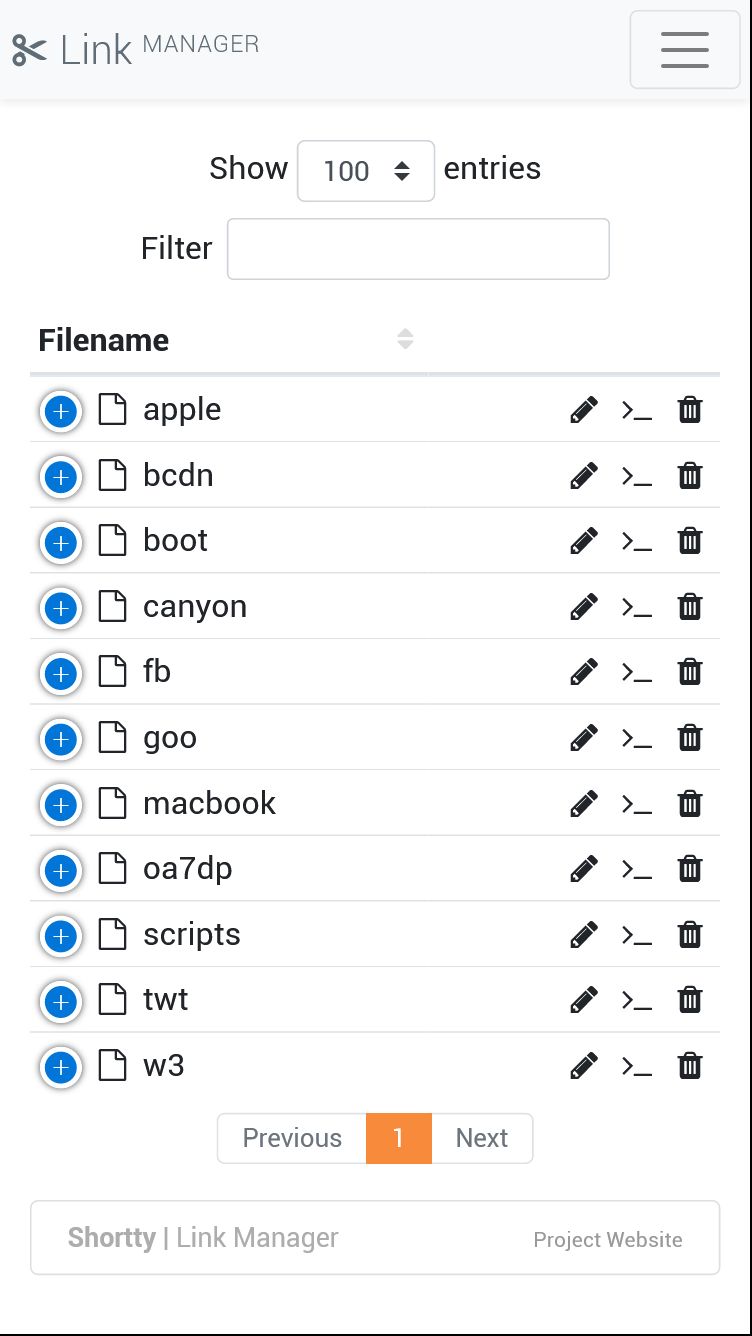Expand the goo row details
Image resolution: width=752 pixels, height=1336 pixels.
(x=61, y=739)
